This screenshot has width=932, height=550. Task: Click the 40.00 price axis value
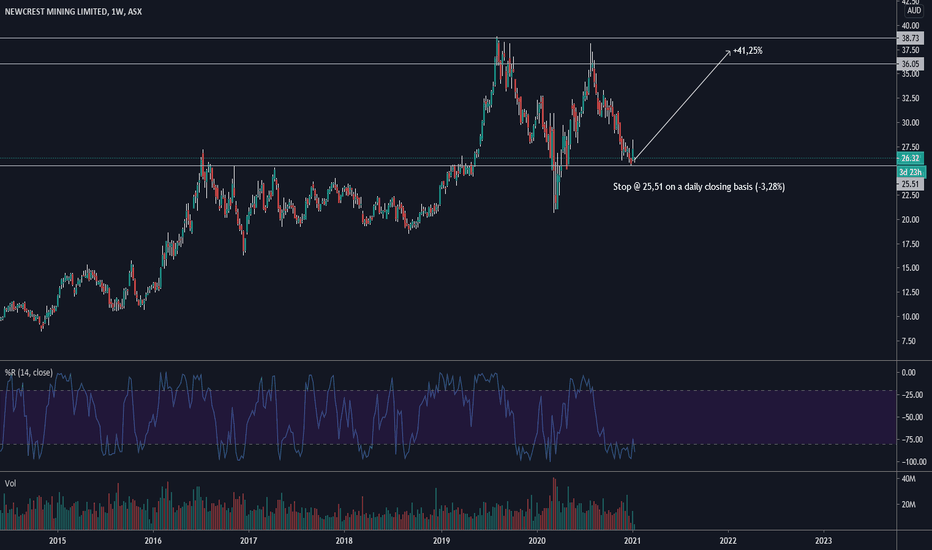coord(910,26)
